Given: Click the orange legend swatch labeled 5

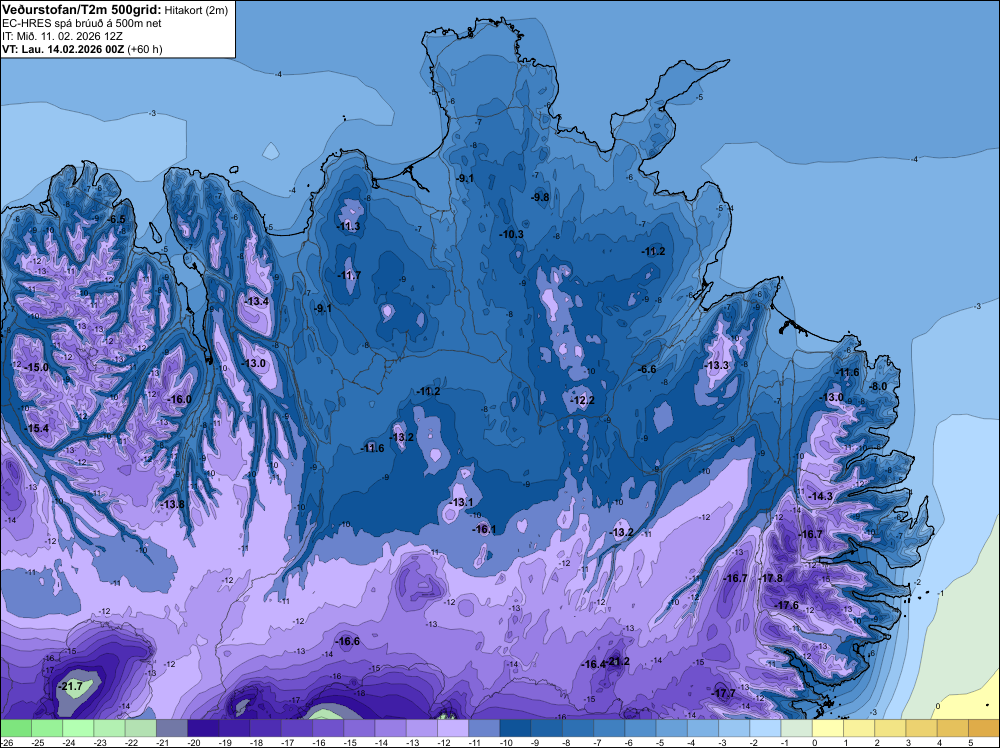Looking at the screenshot, I should point(984,728).
